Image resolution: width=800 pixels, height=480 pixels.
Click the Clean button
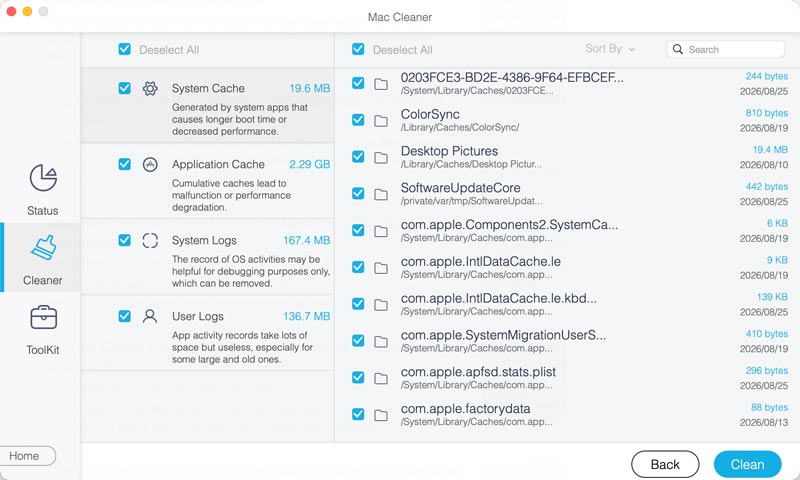click(x=747, y=465)
